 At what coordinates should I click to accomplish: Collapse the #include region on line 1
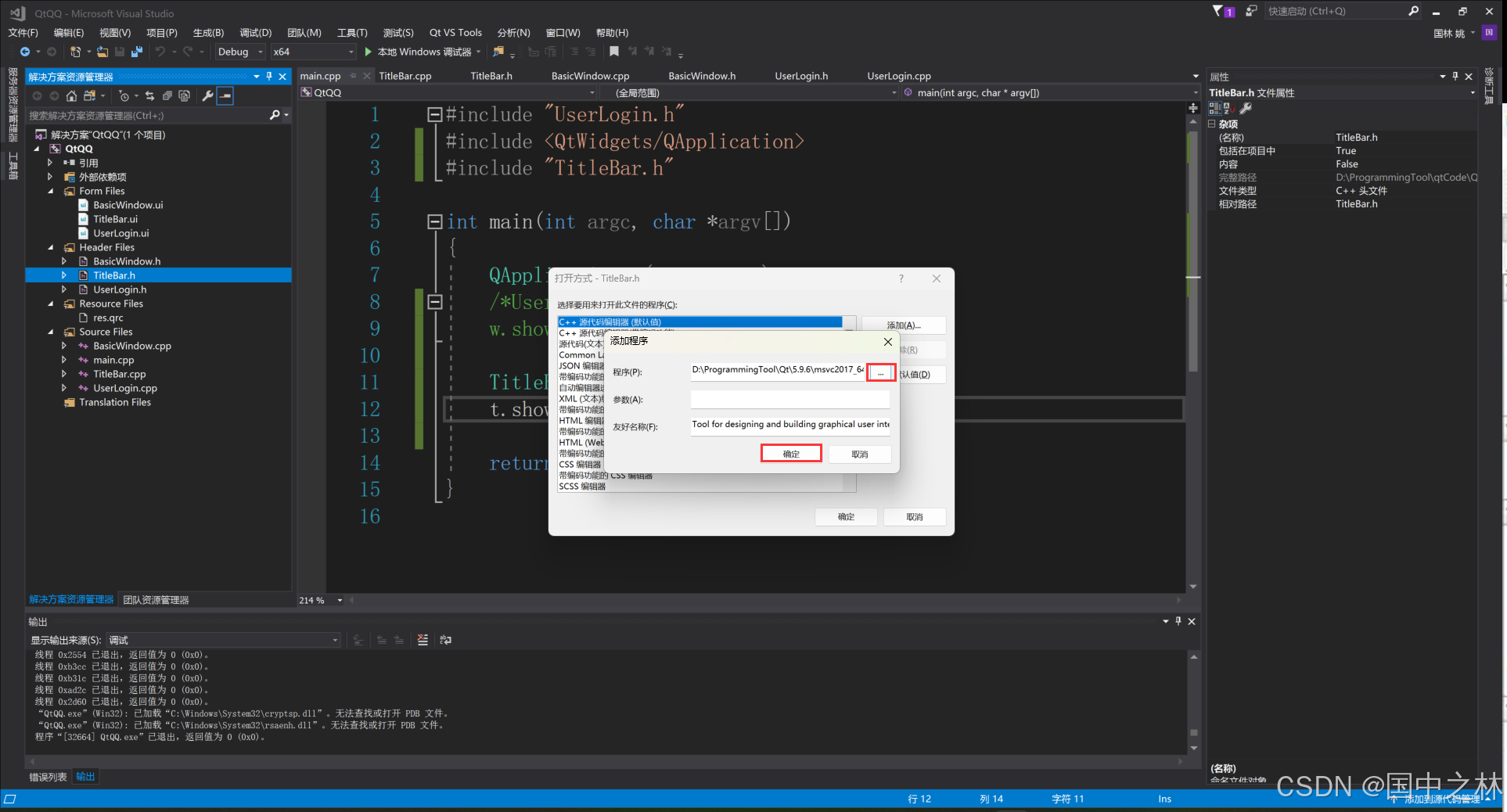(435, 115)
